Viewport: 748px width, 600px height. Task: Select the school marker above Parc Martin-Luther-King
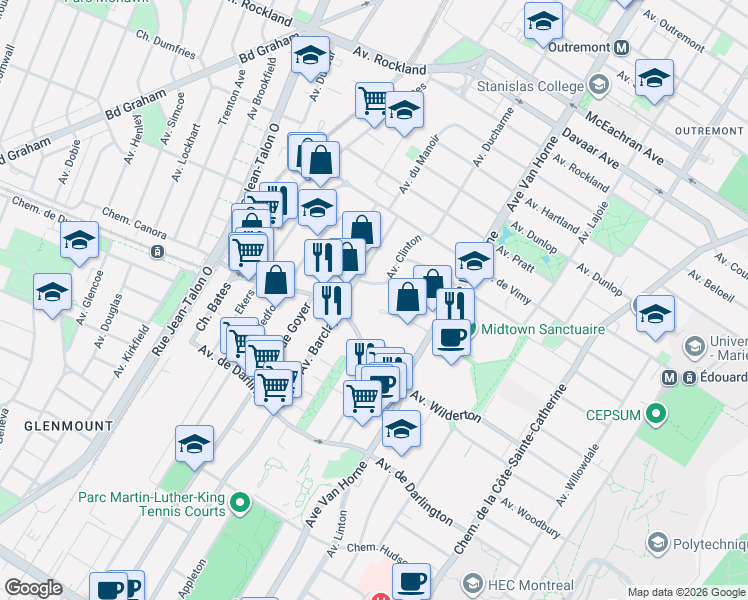click(x=195, y=447)
